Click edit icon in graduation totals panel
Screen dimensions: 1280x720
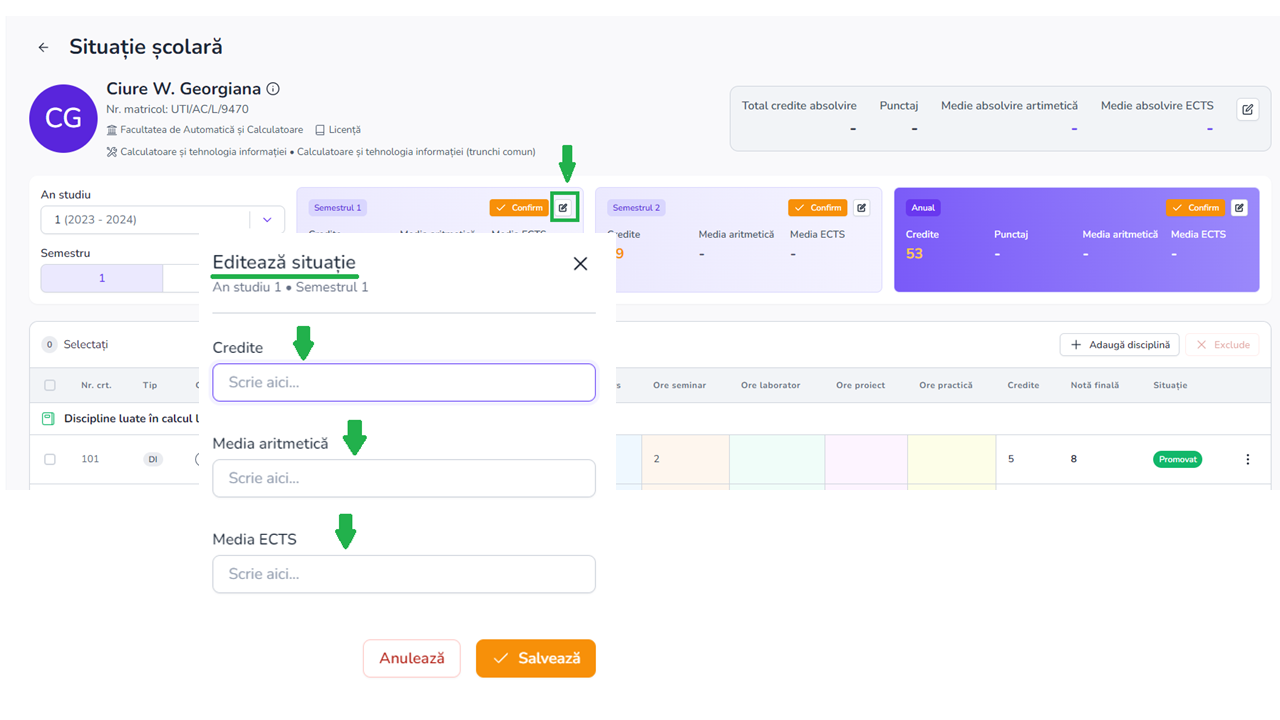(1247, 110)
